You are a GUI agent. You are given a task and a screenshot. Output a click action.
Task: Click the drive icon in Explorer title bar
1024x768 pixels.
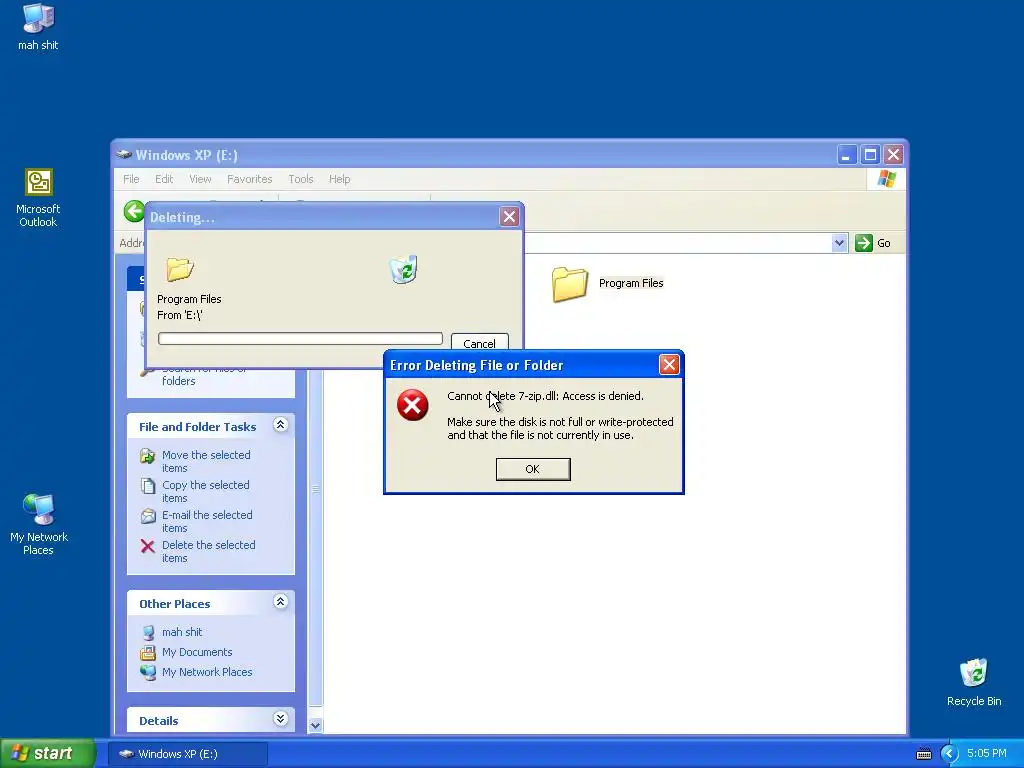click(124, 155)
